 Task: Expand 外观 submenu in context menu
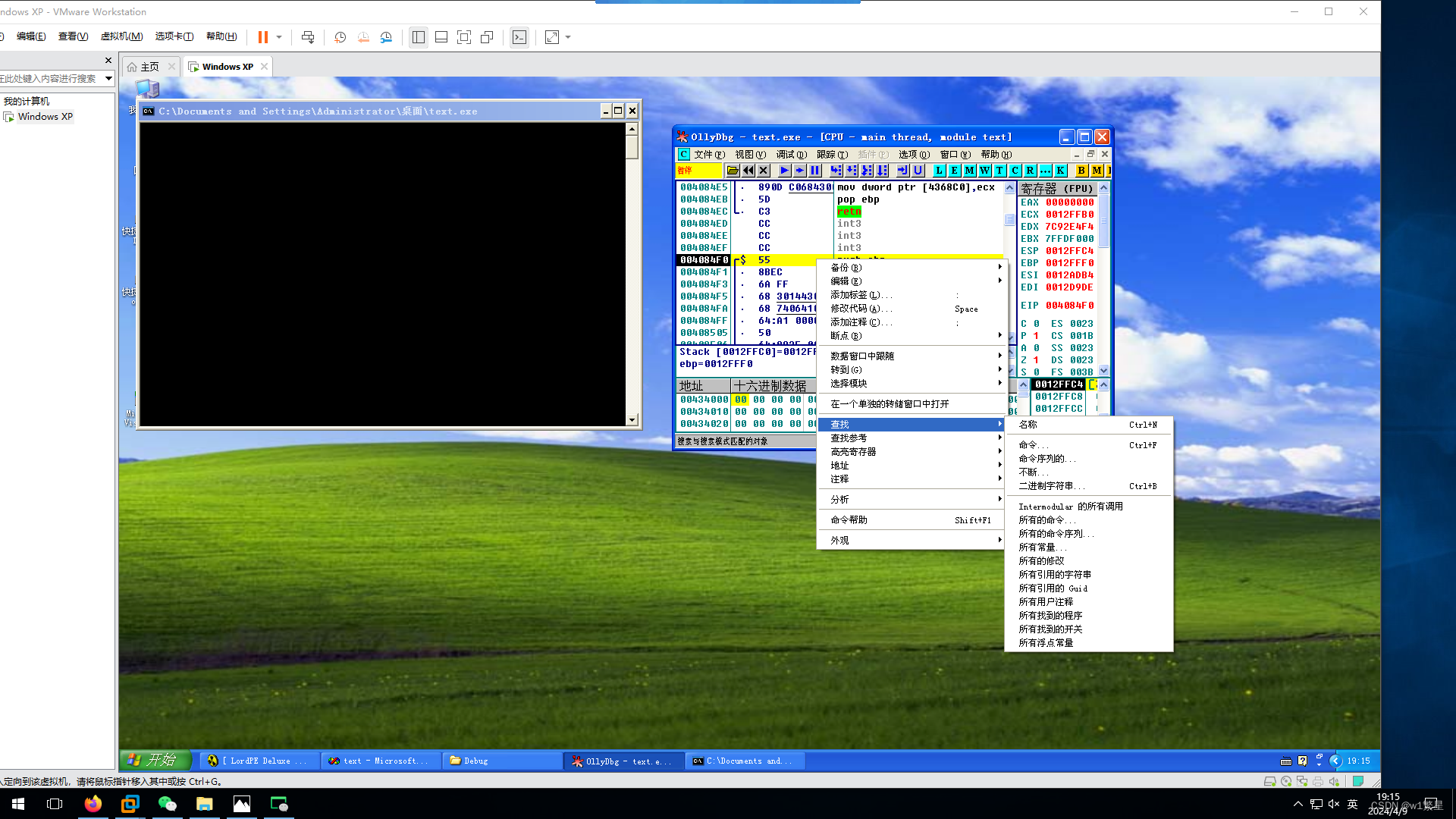point(913,540)
